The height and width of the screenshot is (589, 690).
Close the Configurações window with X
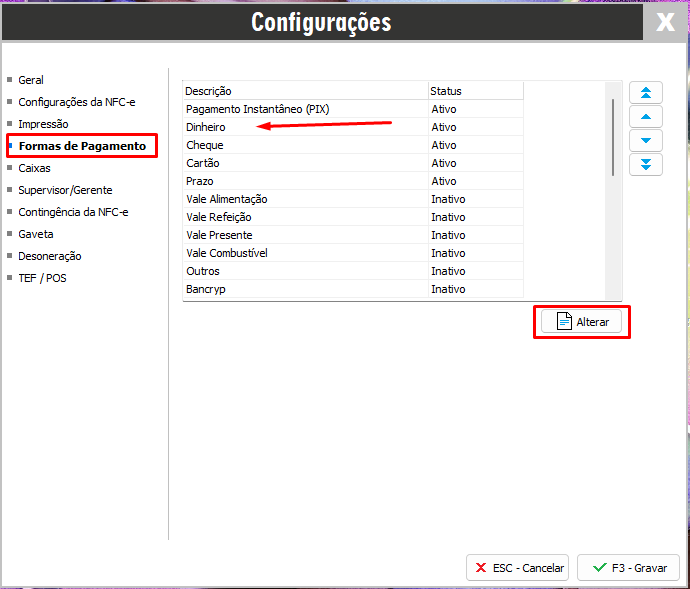[665, 22]
